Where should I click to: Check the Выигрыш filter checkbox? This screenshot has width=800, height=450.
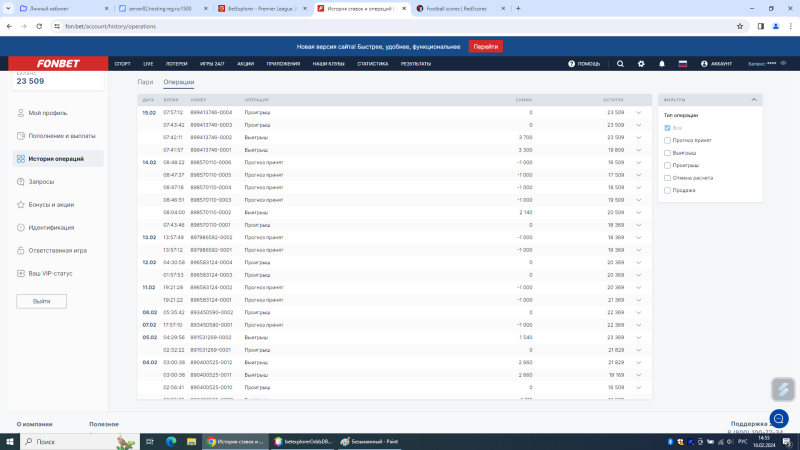(x=668, y=153)
